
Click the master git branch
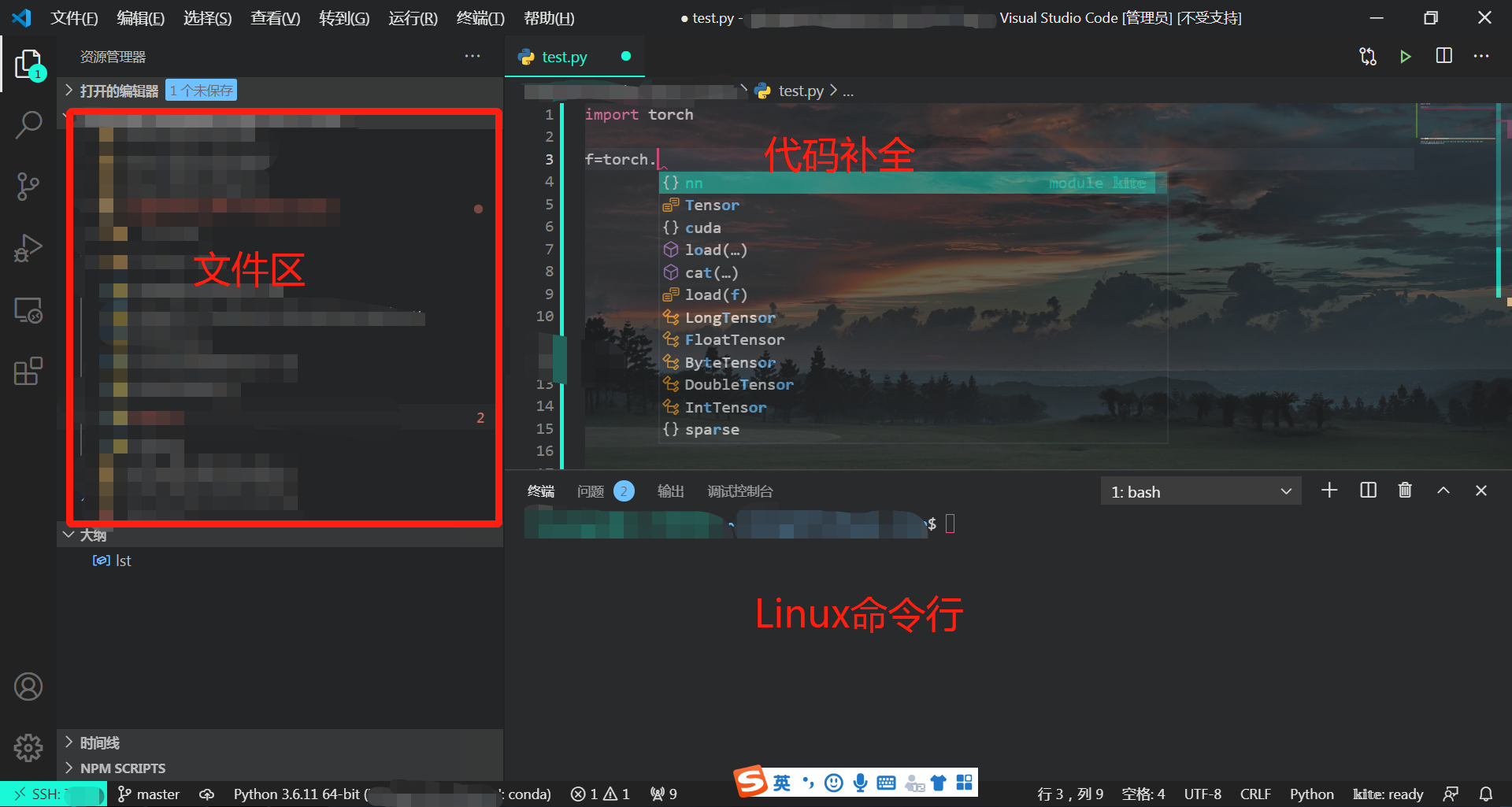149,794
